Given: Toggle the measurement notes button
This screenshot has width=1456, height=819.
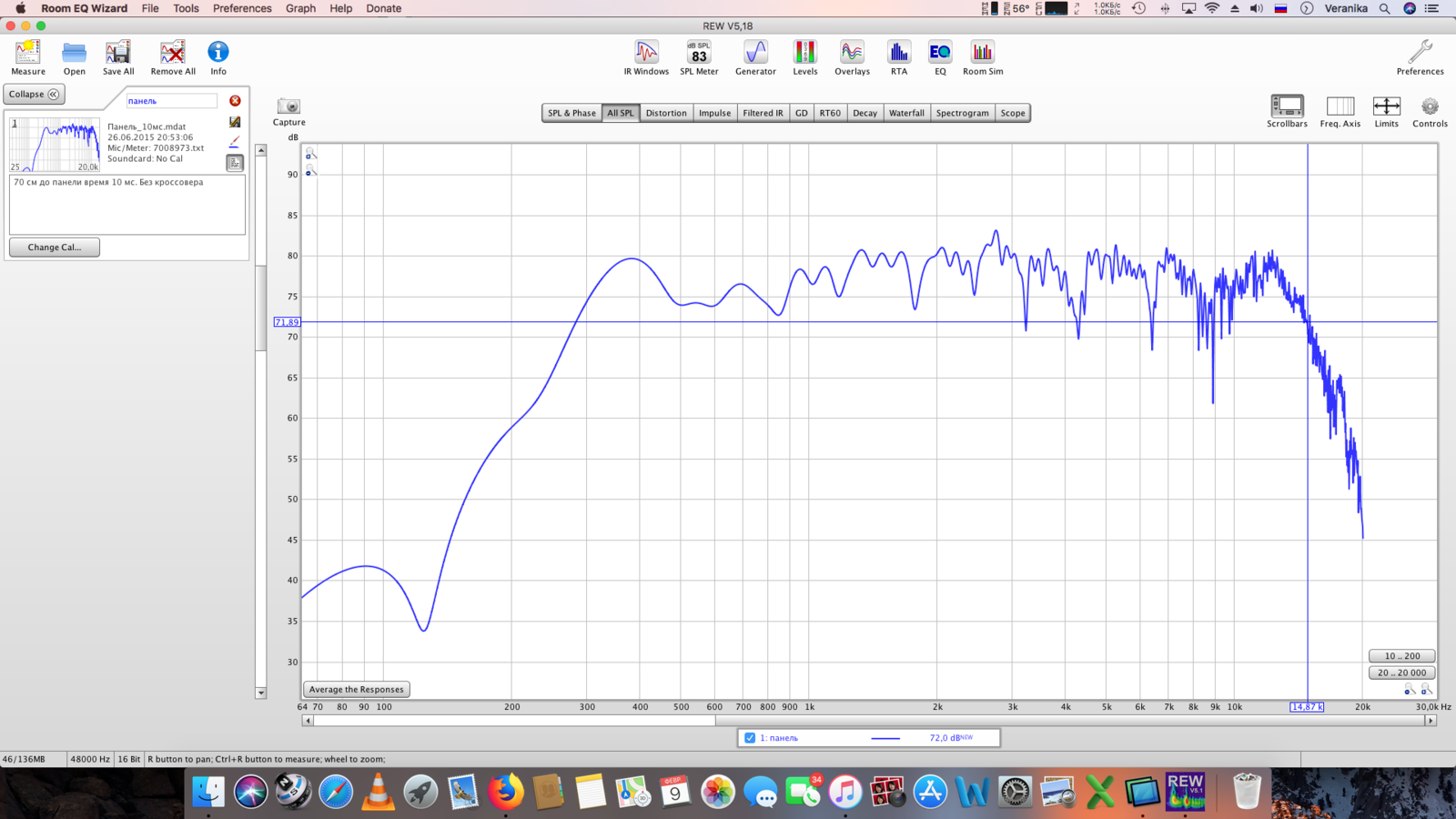Looking at the screenshot, I should [235, 163].
